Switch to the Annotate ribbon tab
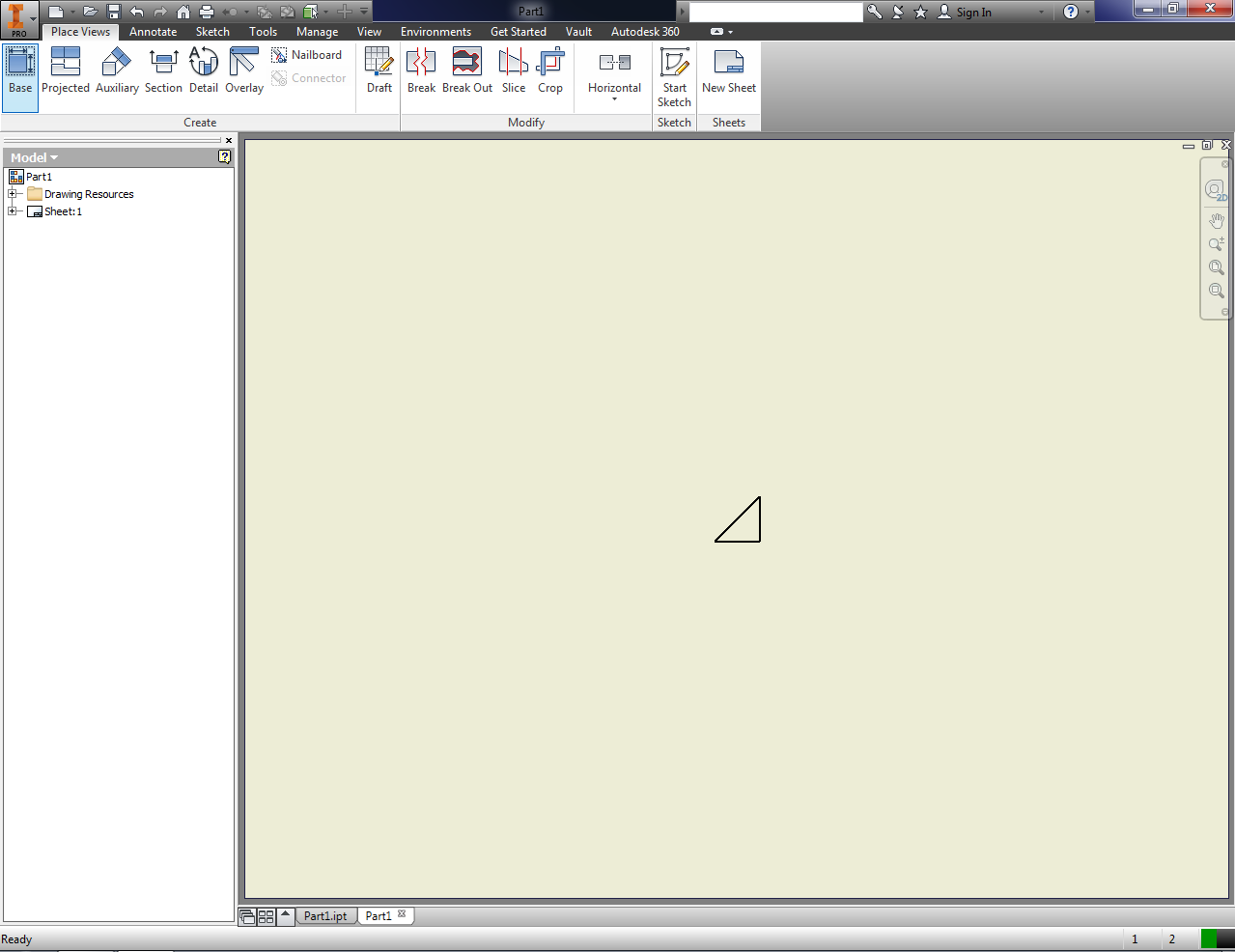 pyautogui.click(x=153, y=31)
